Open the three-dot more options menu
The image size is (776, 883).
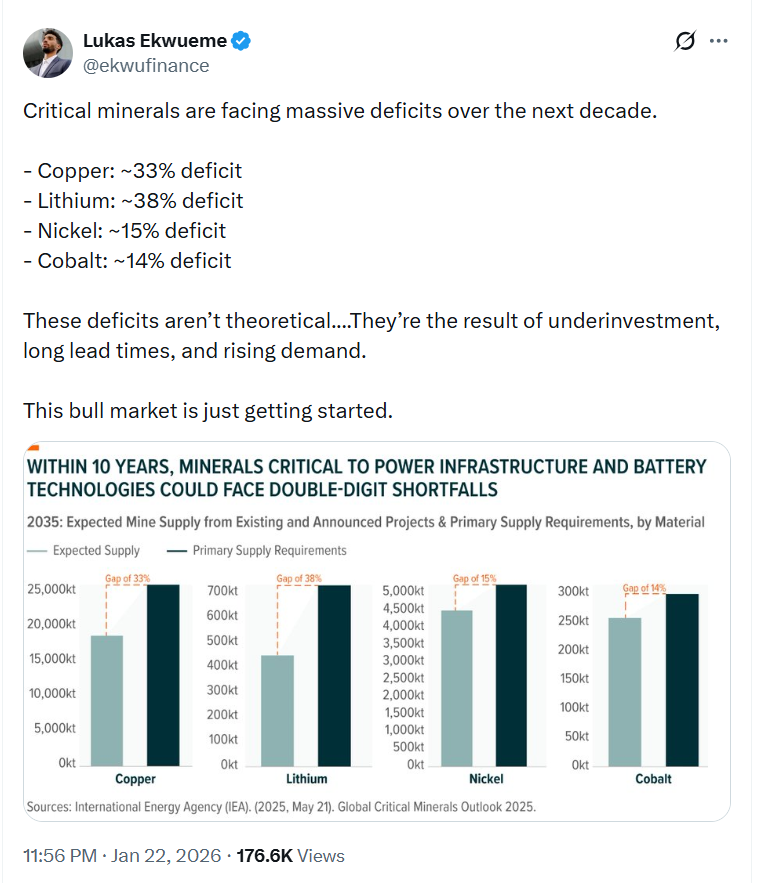point(718,41)
